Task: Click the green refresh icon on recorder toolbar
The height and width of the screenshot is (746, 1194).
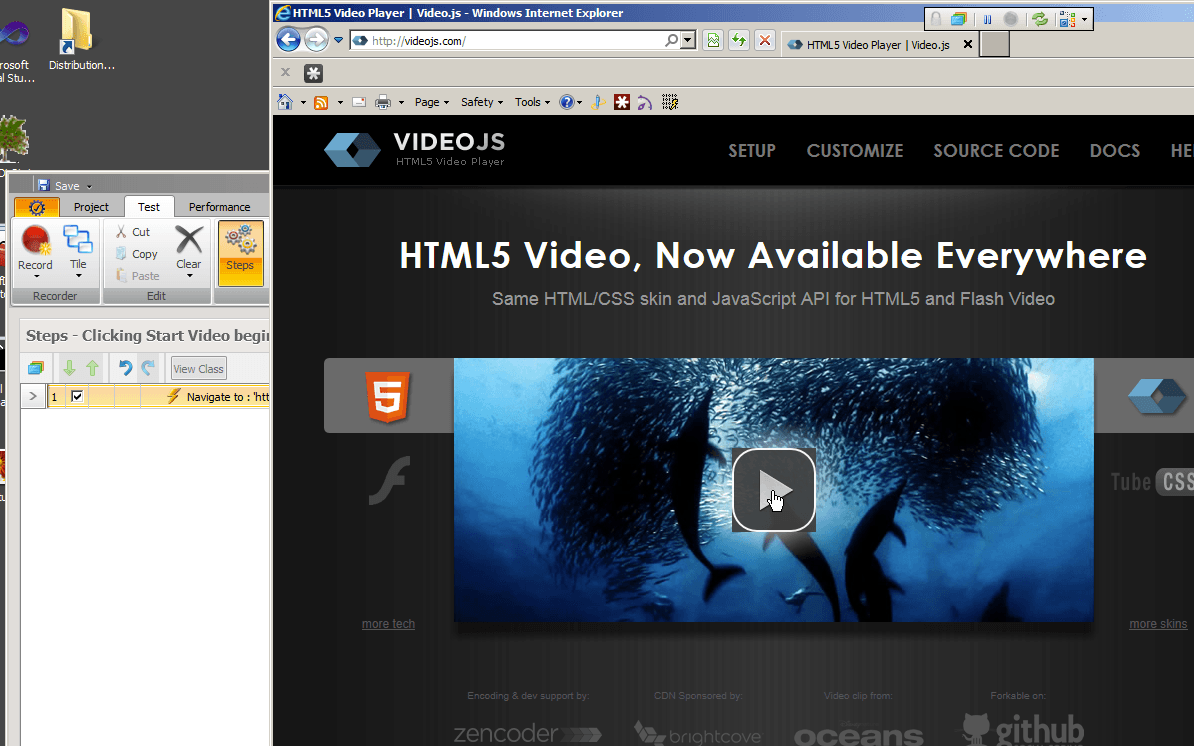Action: click(1039, 20)
